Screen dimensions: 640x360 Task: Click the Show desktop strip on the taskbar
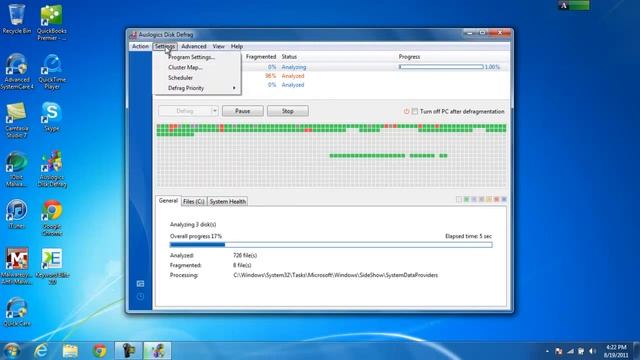[637, 351]
